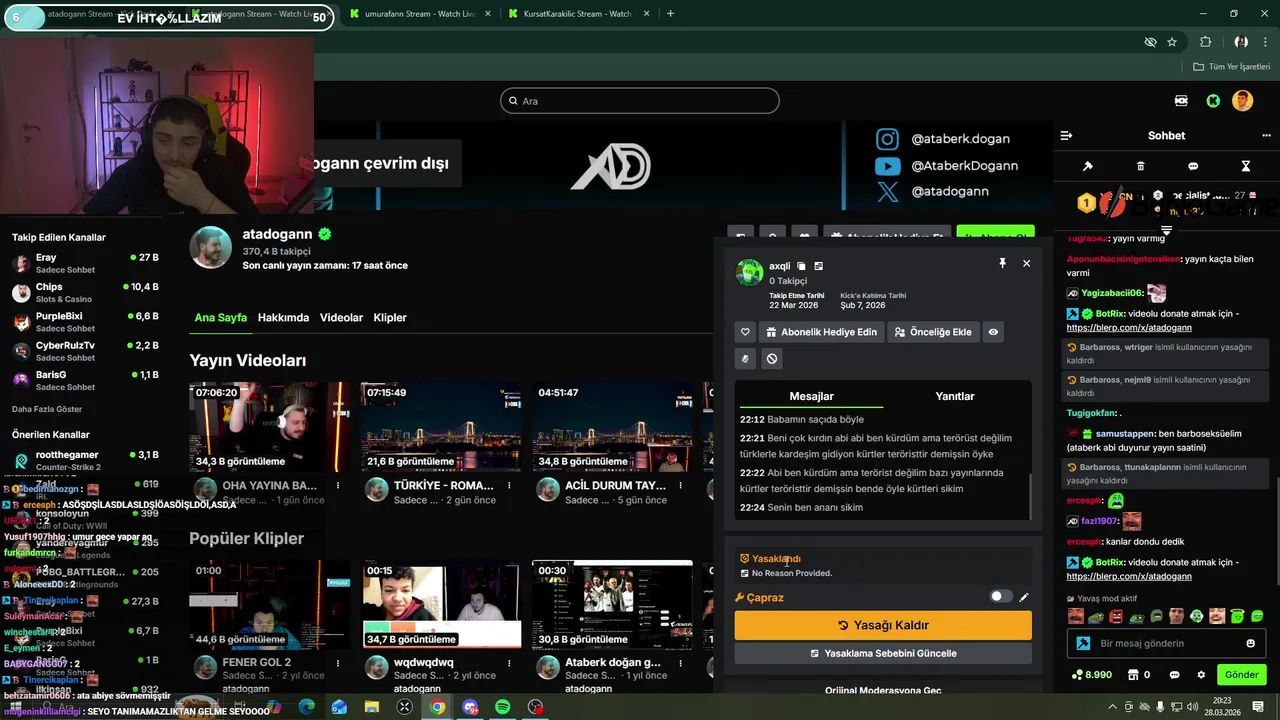Focus the Ara search field

(x=640, y=101)
